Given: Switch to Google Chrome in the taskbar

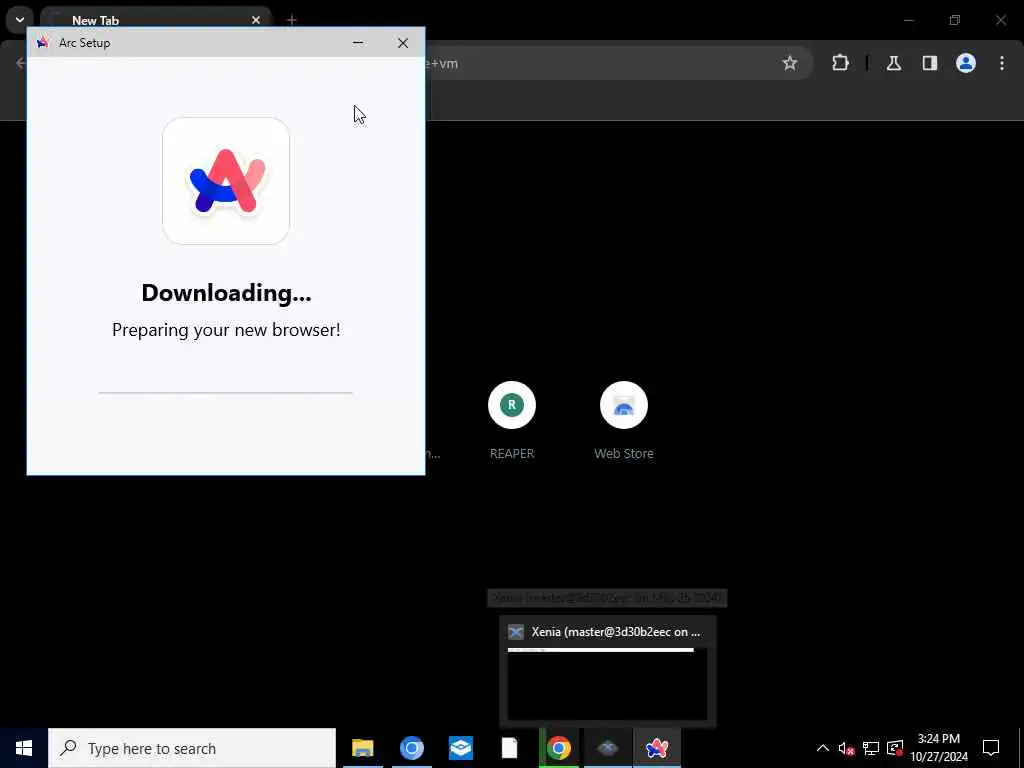Looking at the screenshot, I should [x=559, y=748].
